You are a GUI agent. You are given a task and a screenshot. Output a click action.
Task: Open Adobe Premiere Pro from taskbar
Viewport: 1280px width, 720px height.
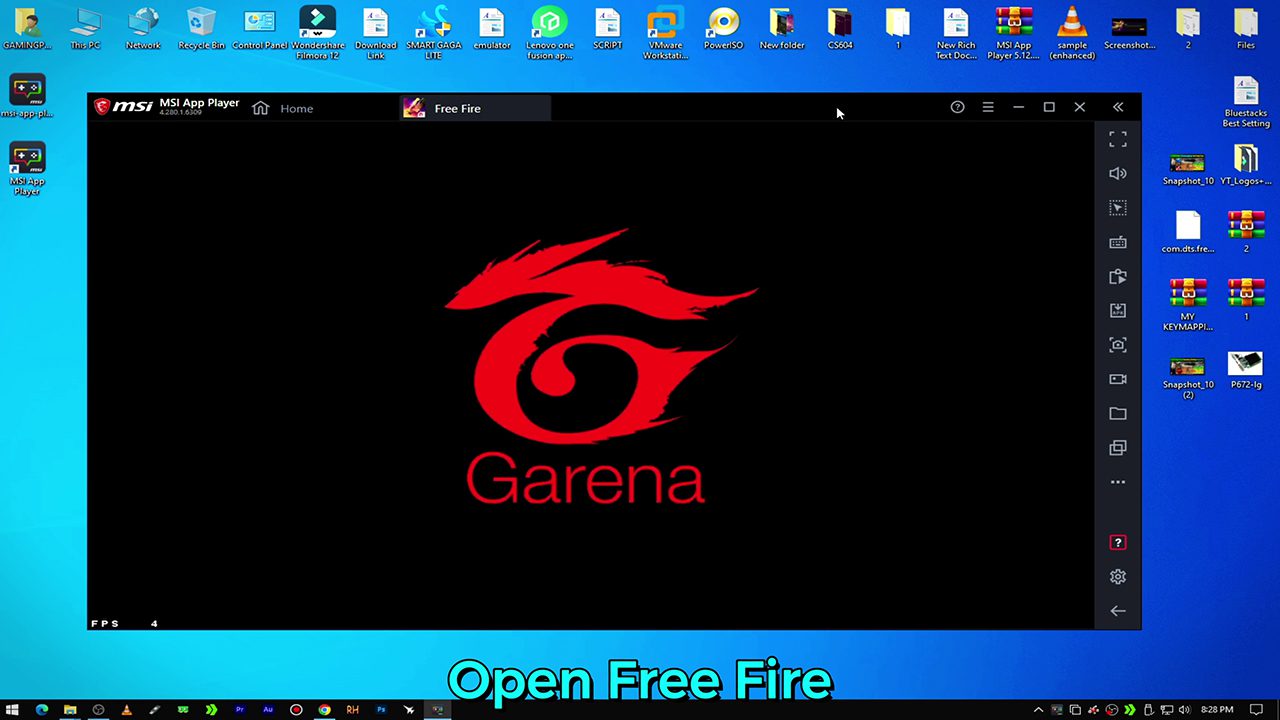click(x=239, y=710)
